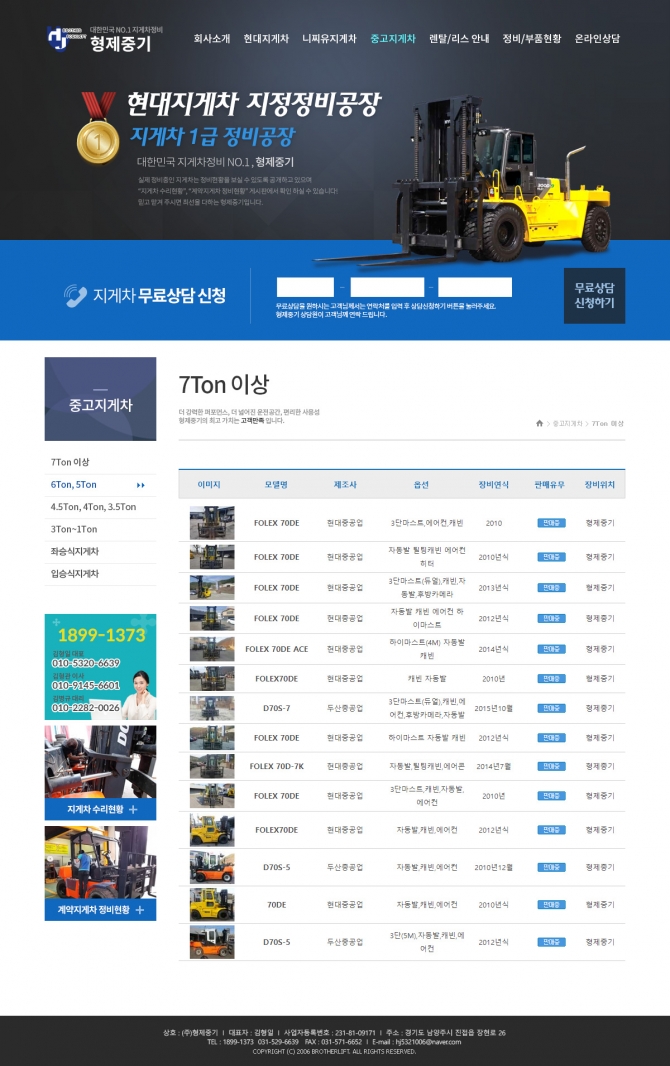Click the year cell 2013년식

click(x=493, y=588)
